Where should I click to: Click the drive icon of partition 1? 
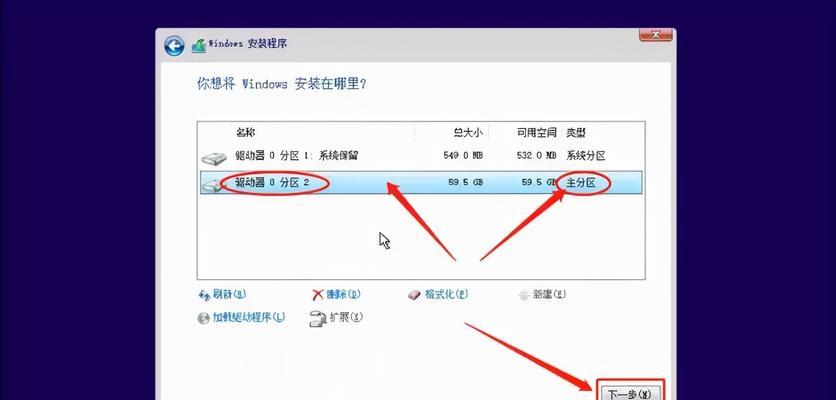click(214, 158)
